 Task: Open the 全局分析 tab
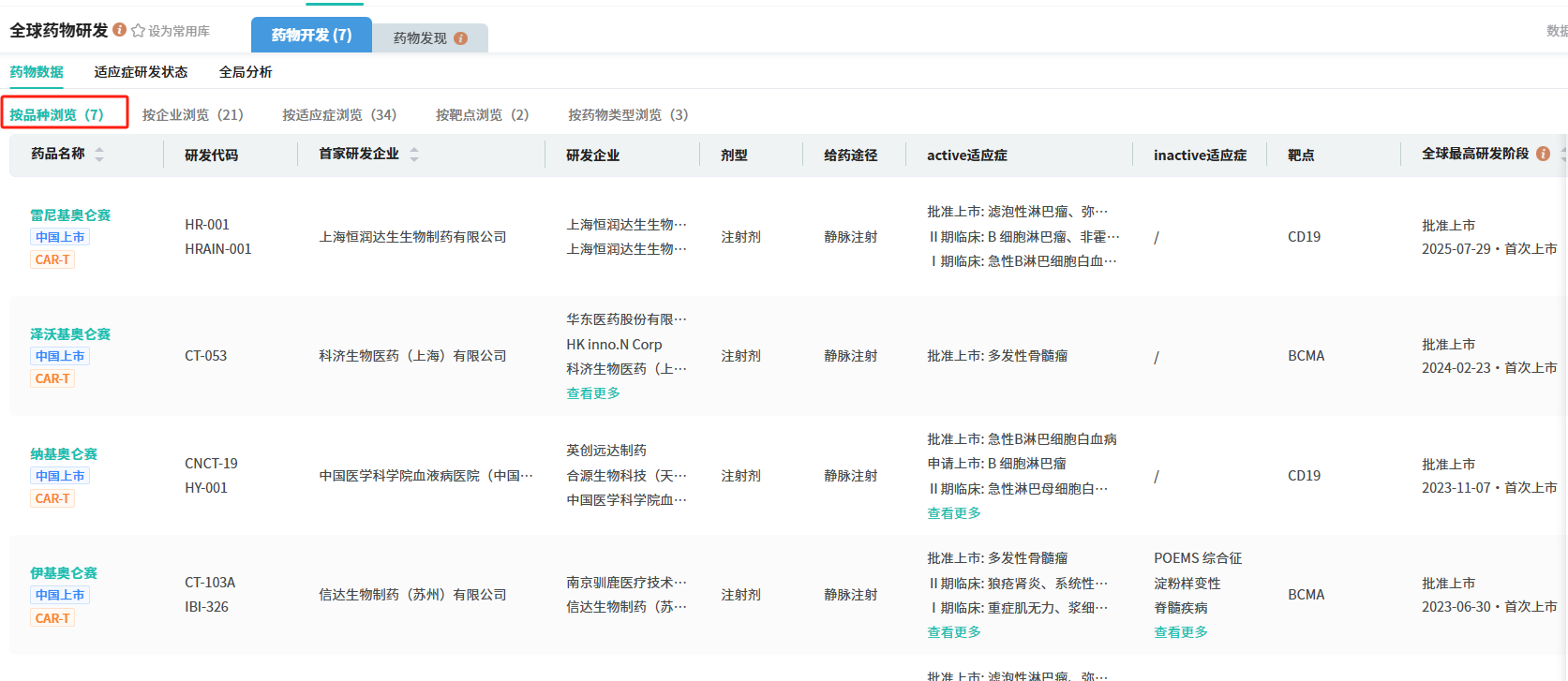(246, 72)
